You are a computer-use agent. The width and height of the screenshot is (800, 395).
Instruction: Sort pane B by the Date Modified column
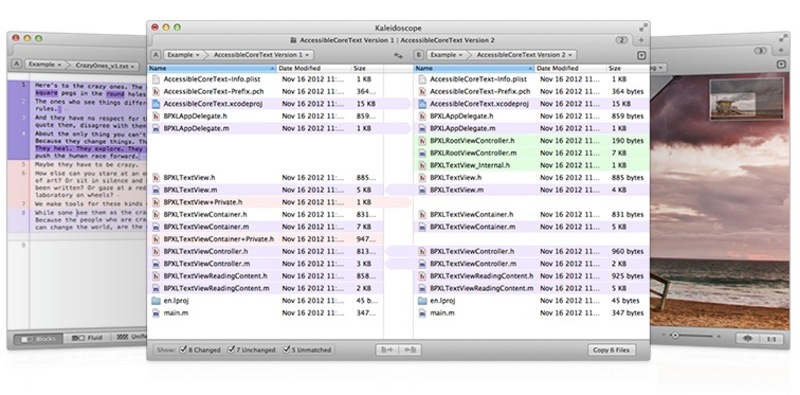(x=570, y=68)
